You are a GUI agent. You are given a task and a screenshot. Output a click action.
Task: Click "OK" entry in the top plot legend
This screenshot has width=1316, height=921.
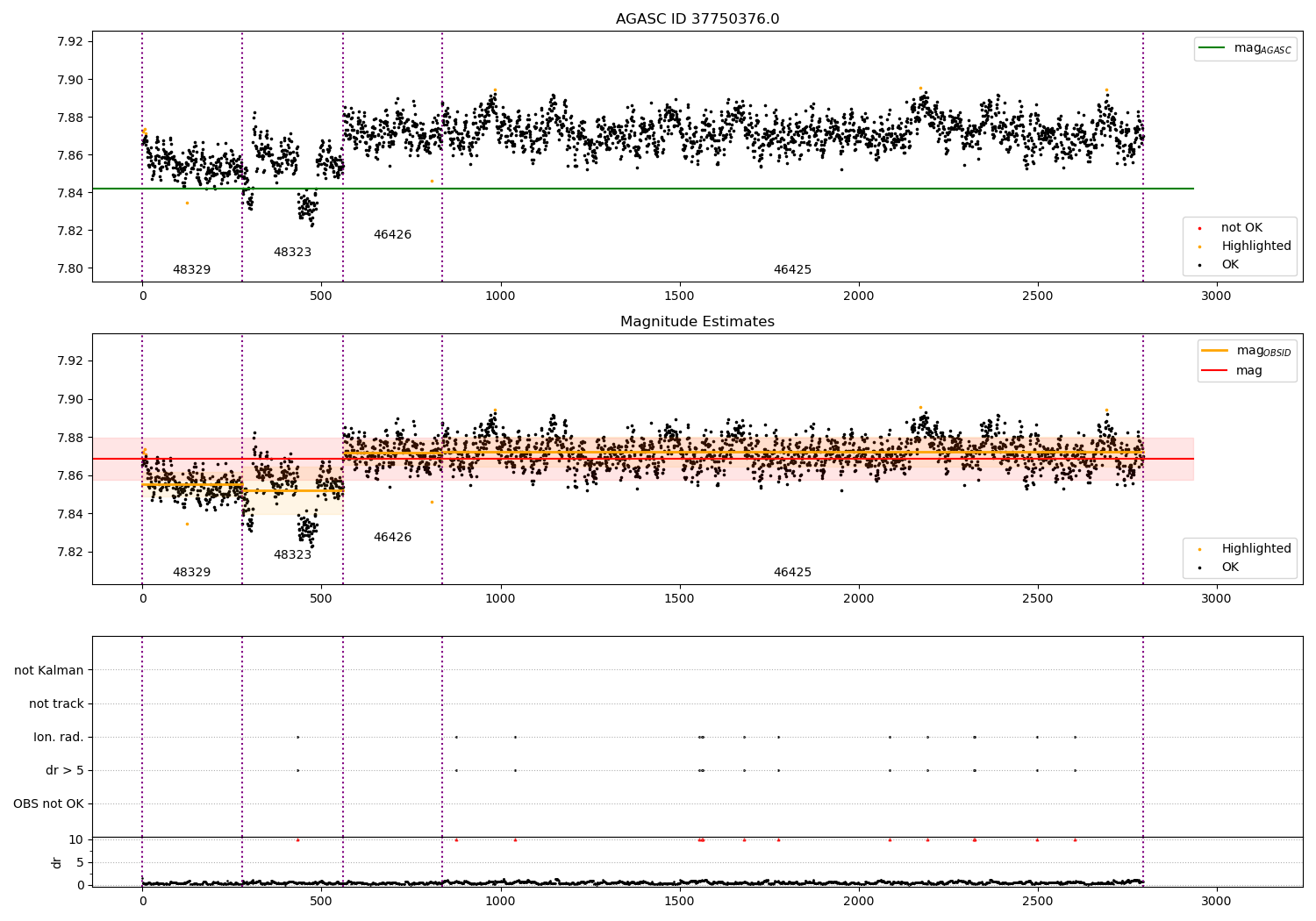(x=1230, y=265)
